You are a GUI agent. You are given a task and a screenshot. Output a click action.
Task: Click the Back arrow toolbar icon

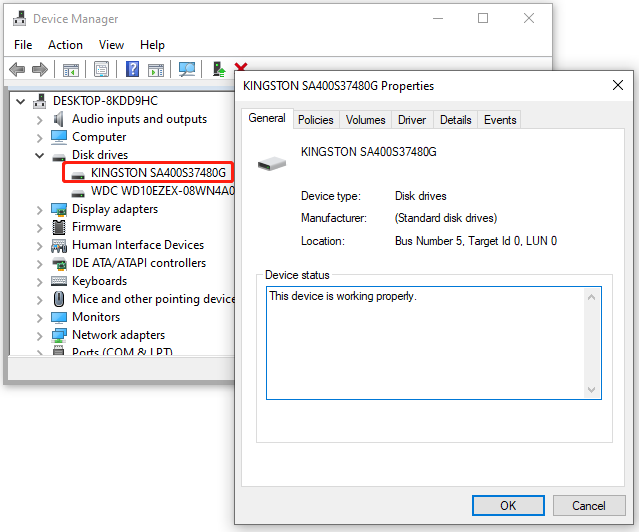pyautogui.click(x=17, y=69)
